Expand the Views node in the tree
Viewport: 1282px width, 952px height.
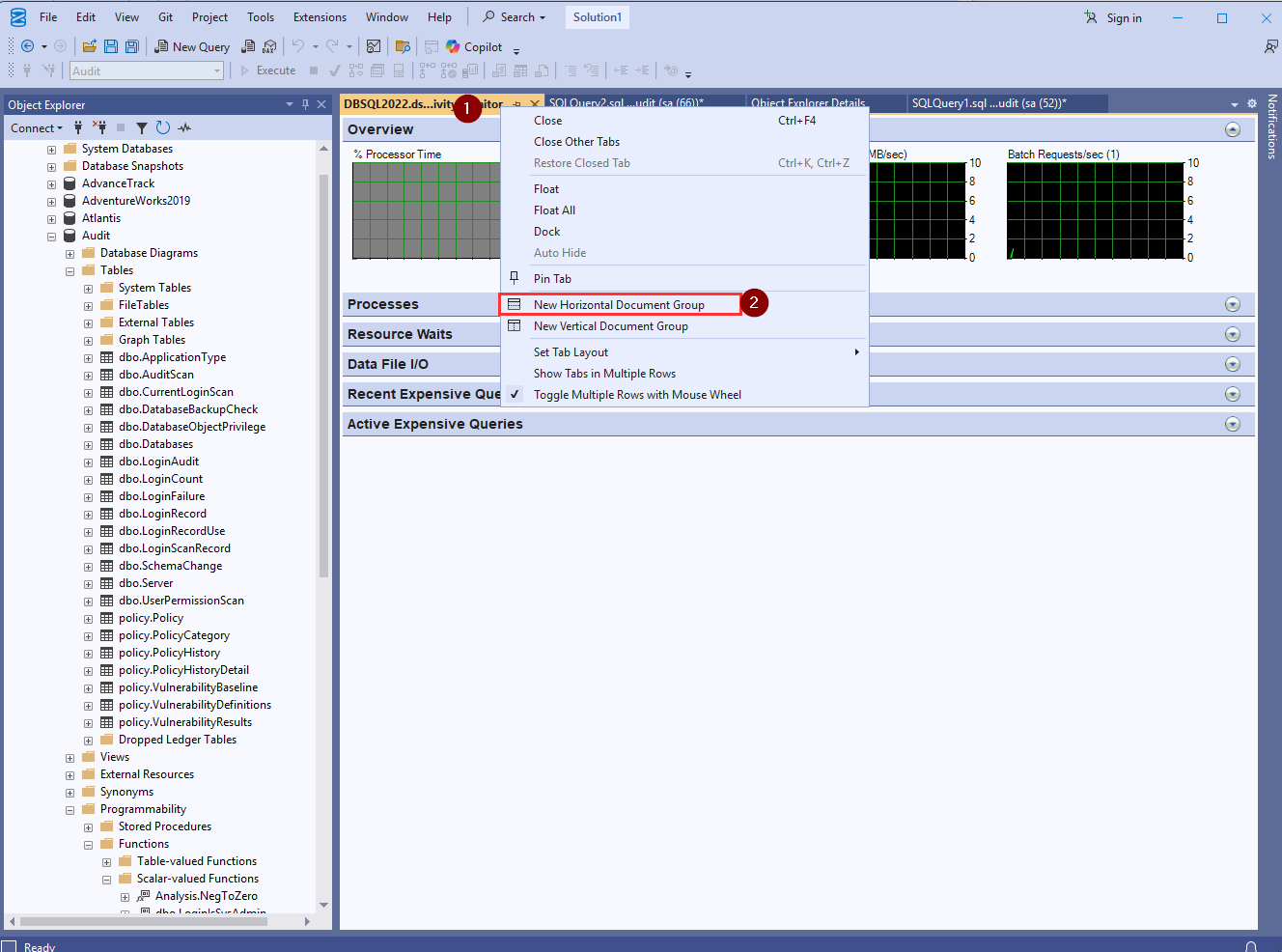[69, 756]
